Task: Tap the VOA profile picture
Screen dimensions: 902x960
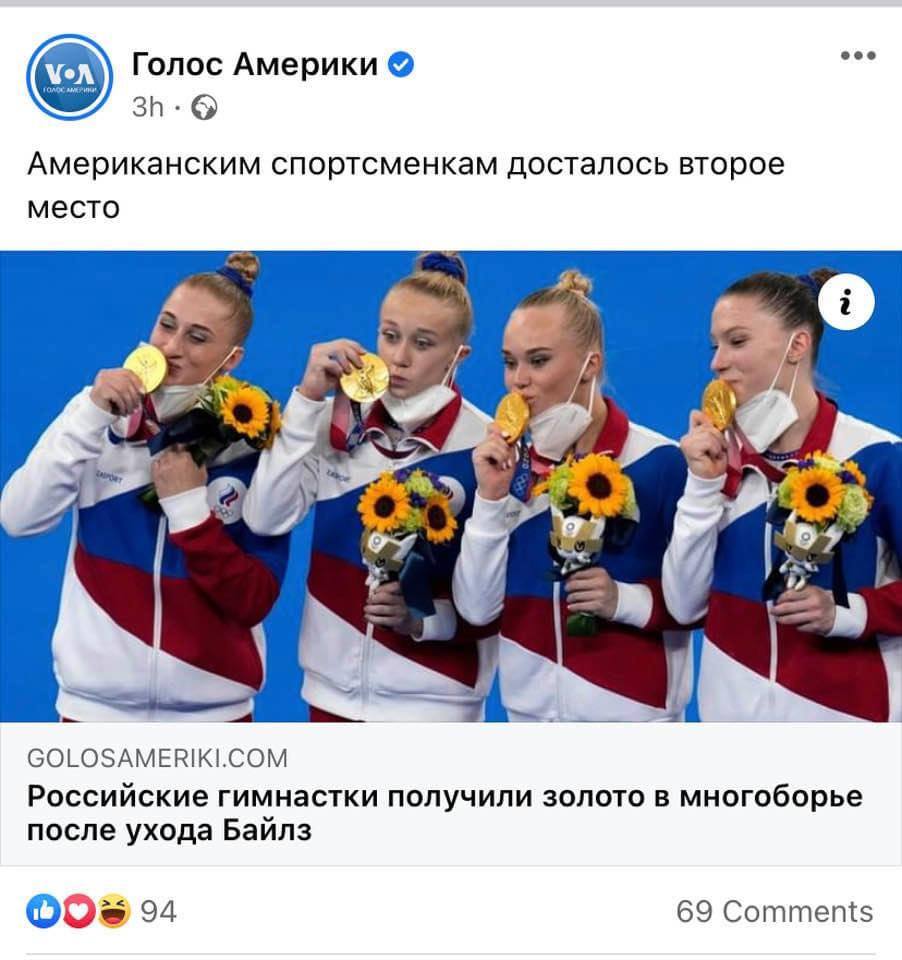Action: (70, 77)
